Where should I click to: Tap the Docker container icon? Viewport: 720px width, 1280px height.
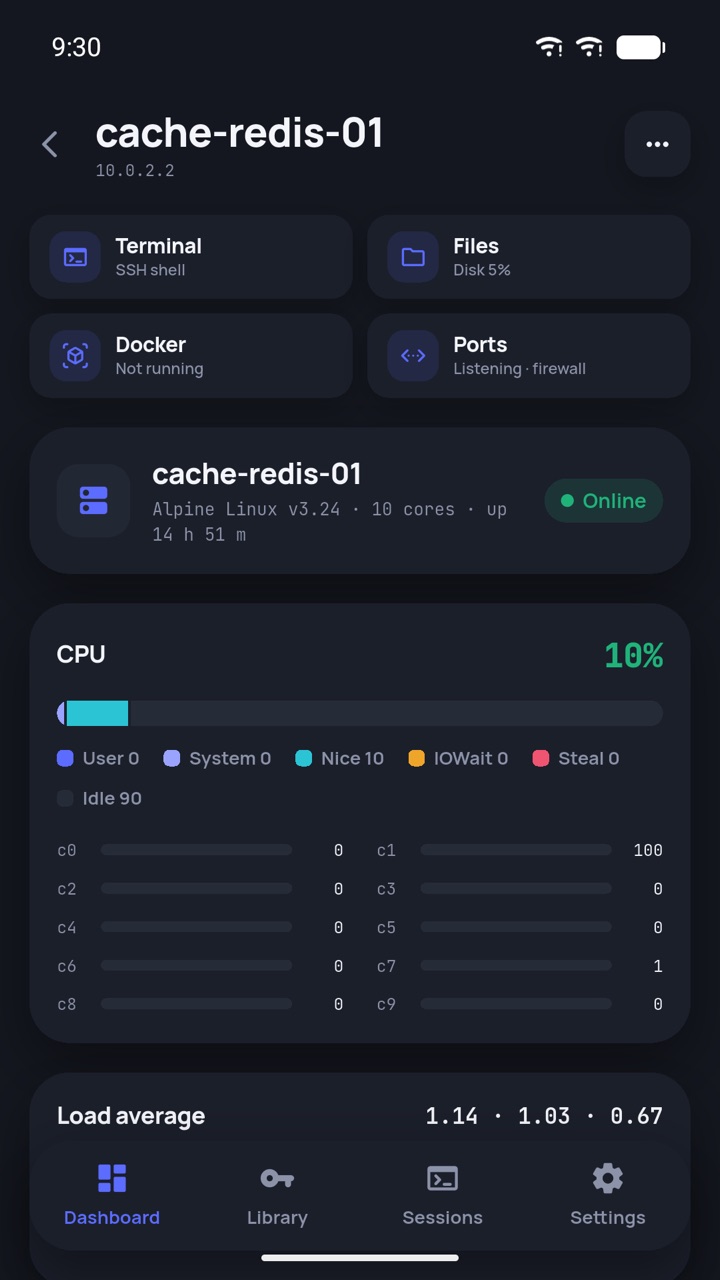click(x=75, y=356)
